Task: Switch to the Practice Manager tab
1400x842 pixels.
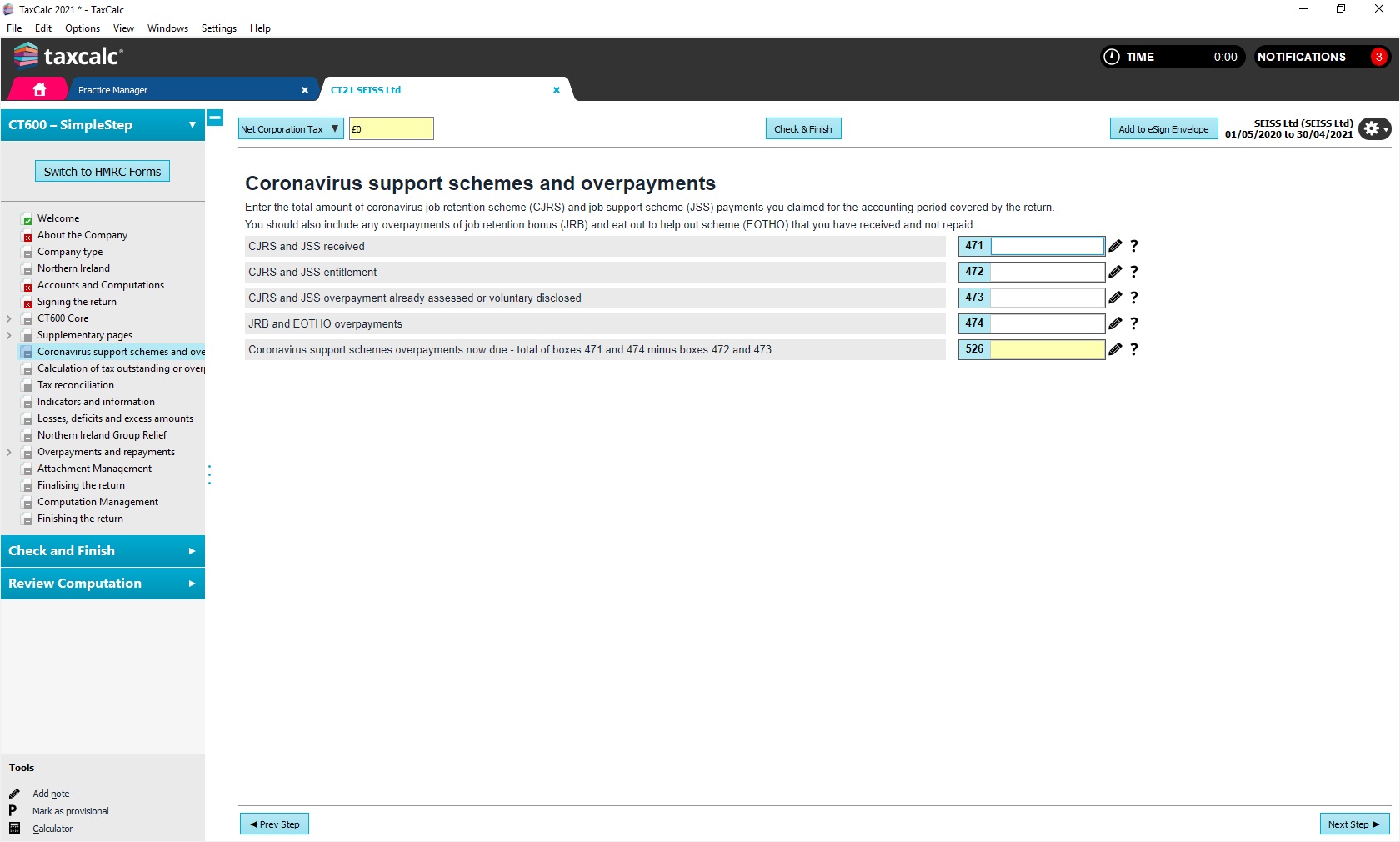Action: (183, 90)
